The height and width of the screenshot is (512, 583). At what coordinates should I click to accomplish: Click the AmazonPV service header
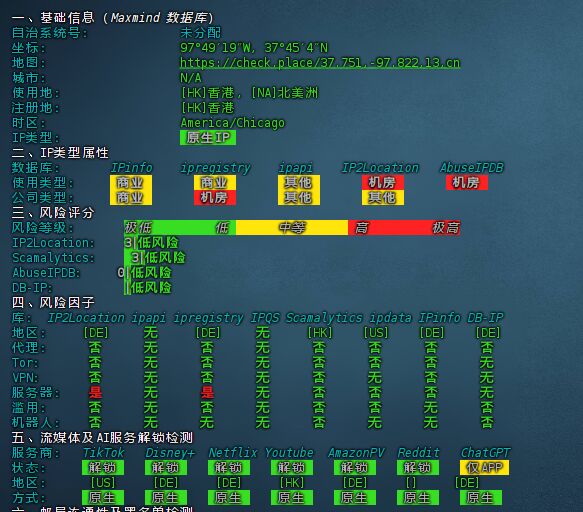[x=356, y=453]
